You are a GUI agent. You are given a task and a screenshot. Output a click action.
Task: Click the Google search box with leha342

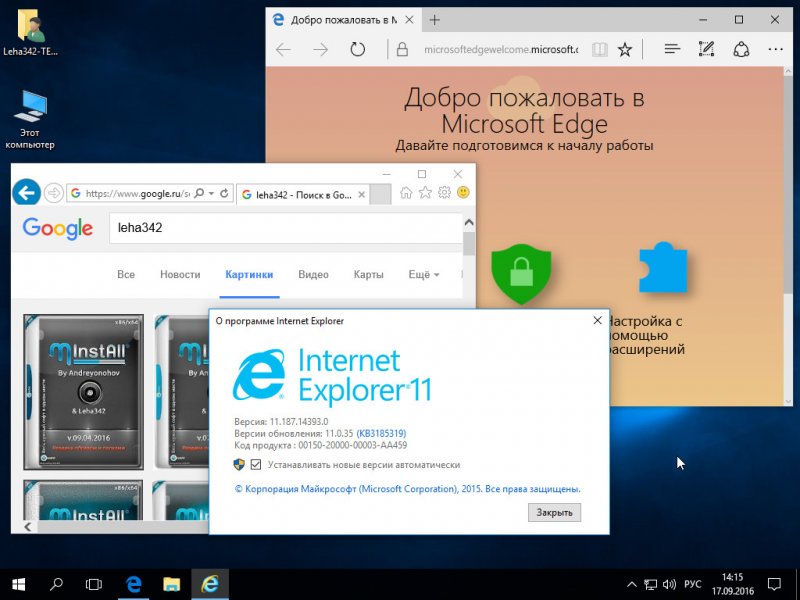coord(286,228)
